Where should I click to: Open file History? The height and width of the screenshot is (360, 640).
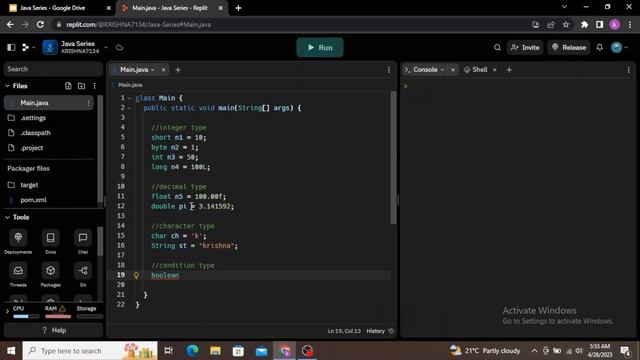tap(380, 331)
